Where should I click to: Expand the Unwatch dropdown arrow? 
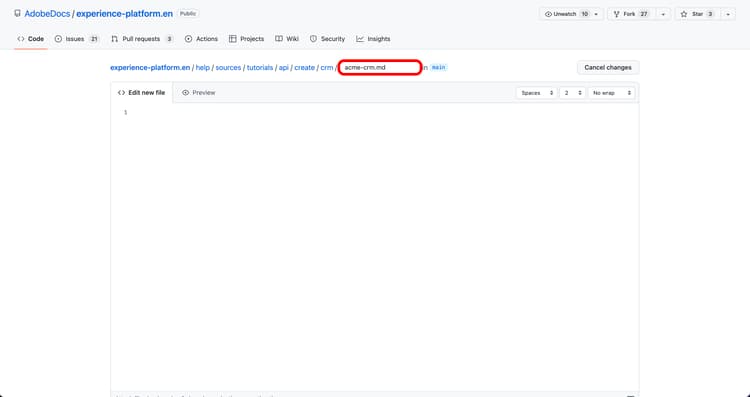(596, 14)
